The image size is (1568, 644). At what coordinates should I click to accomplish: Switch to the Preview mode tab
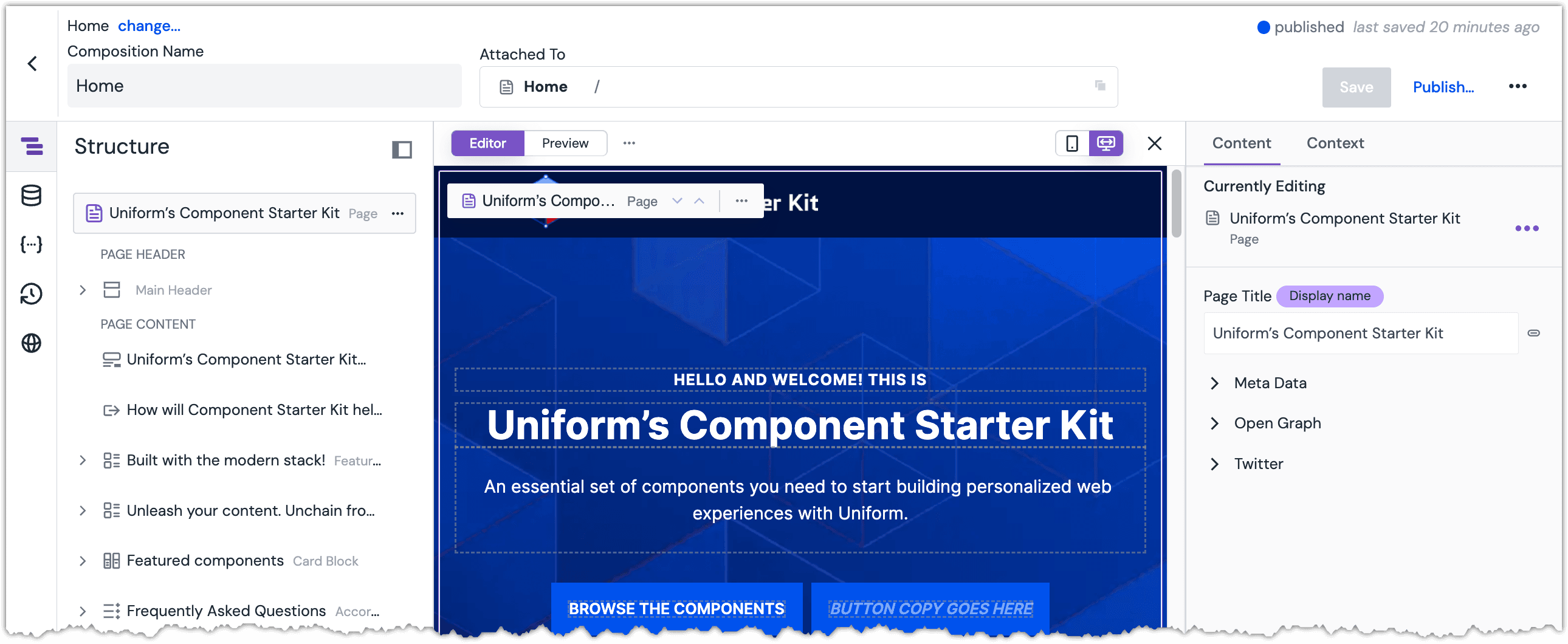point(565,143)
